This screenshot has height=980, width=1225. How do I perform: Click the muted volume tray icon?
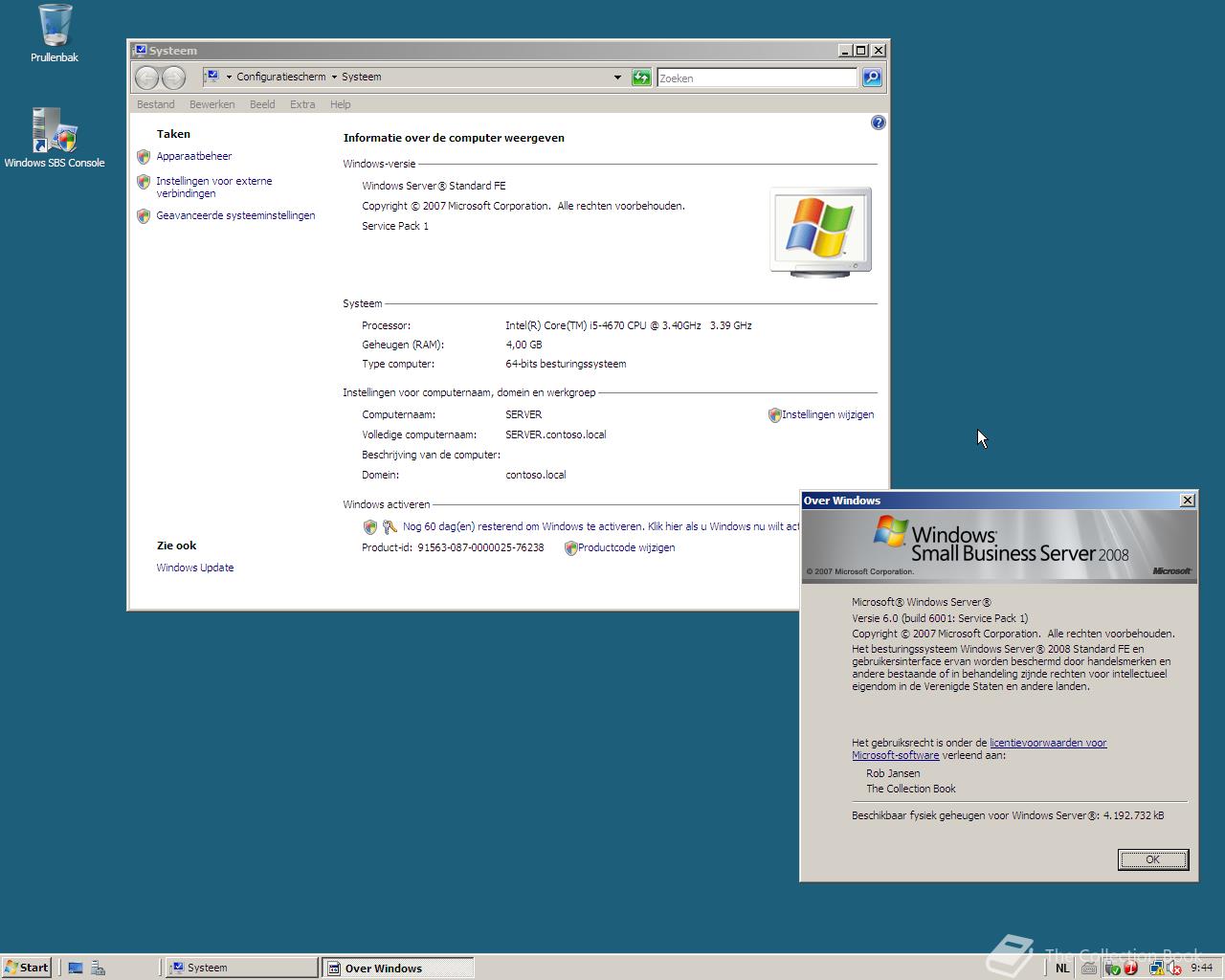coord(1173,968)
